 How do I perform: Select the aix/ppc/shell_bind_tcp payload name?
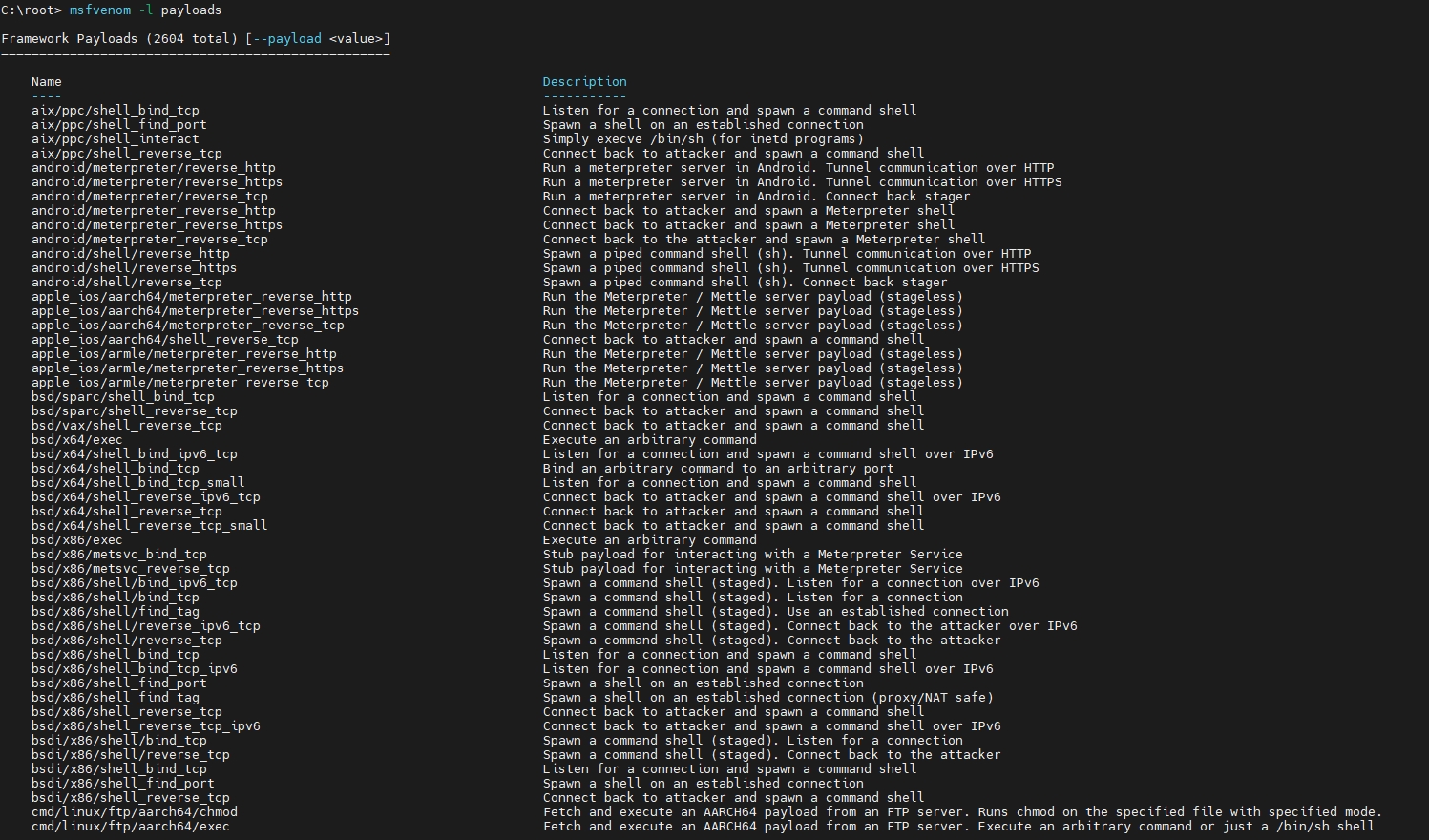point(116,111)
